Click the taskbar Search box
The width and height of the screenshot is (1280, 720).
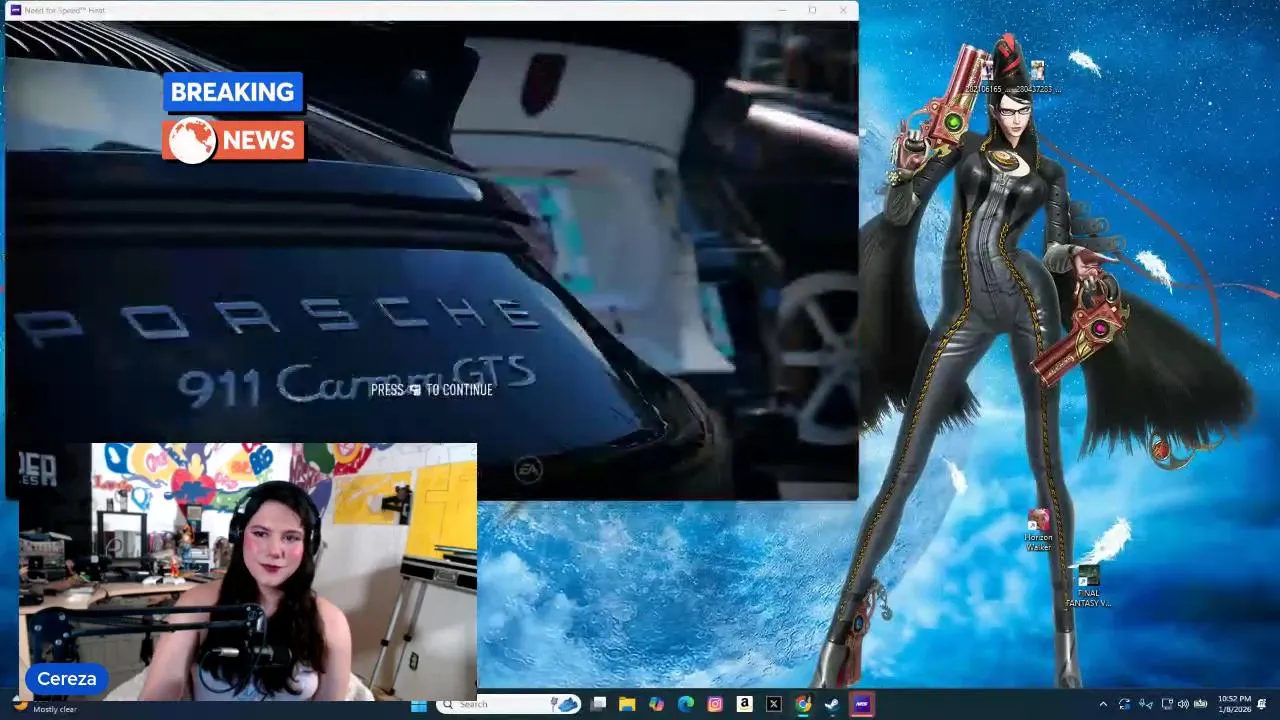click(510, 704)
